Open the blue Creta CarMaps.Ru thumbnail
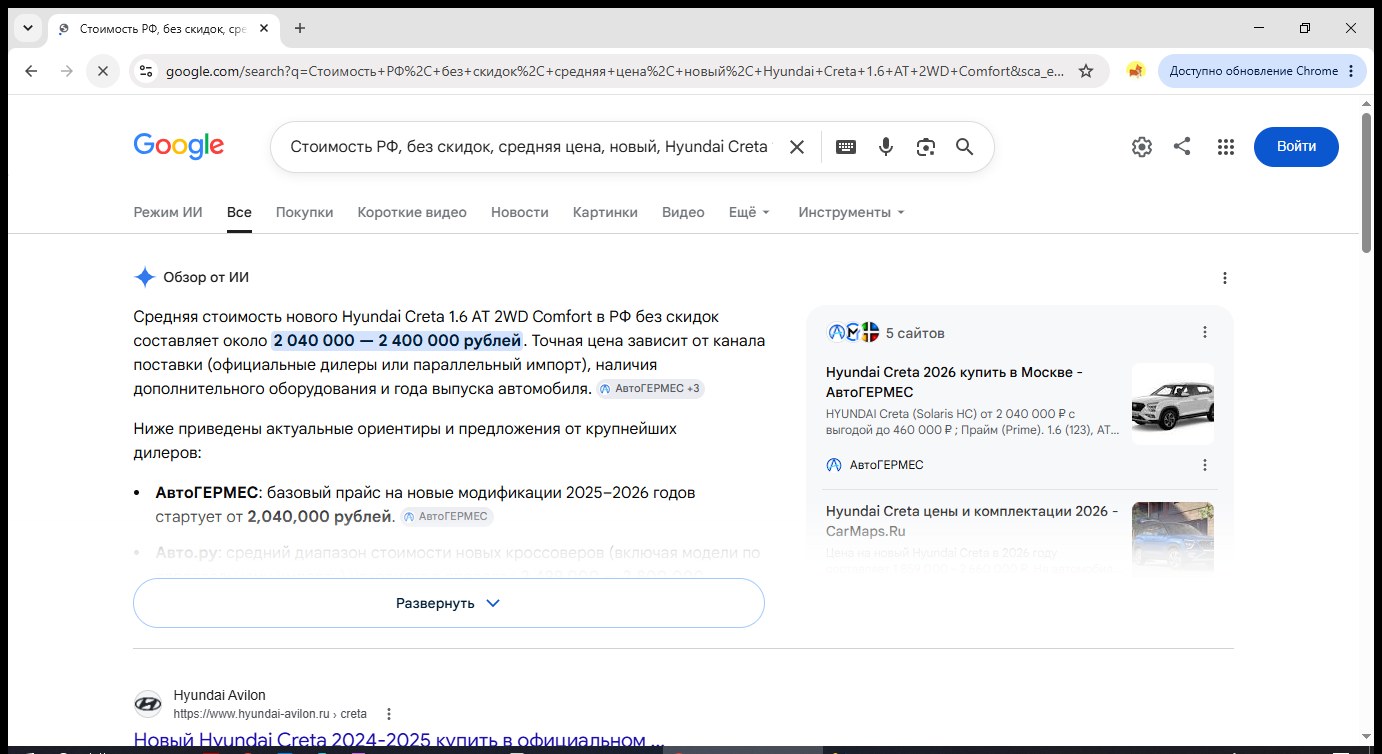 pyautogui.click(x=1173, y=539)
